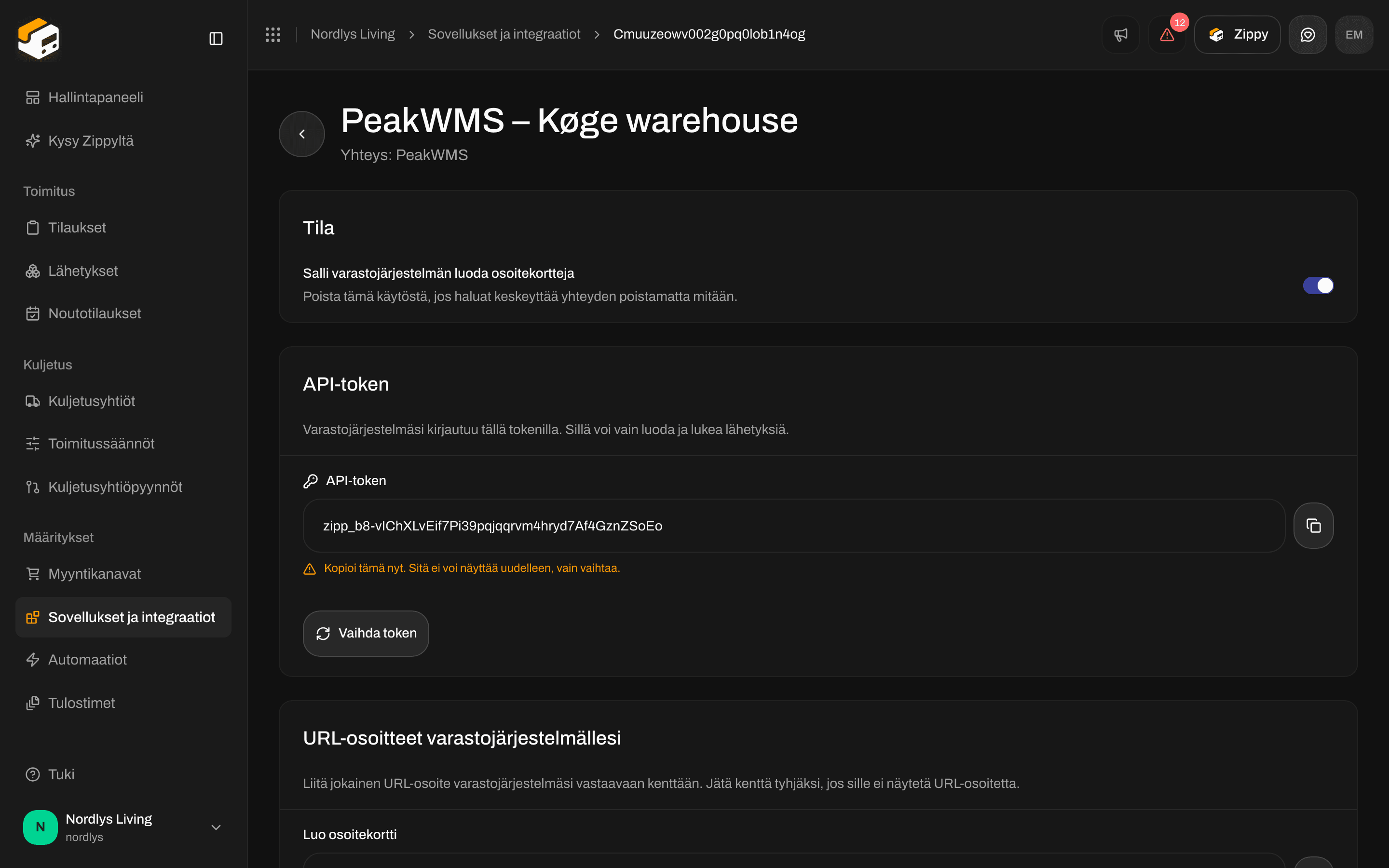Click Nordlys Living breadcrumb link
This screenshot has width=1389, height=868.
click(x=353, y=34)
